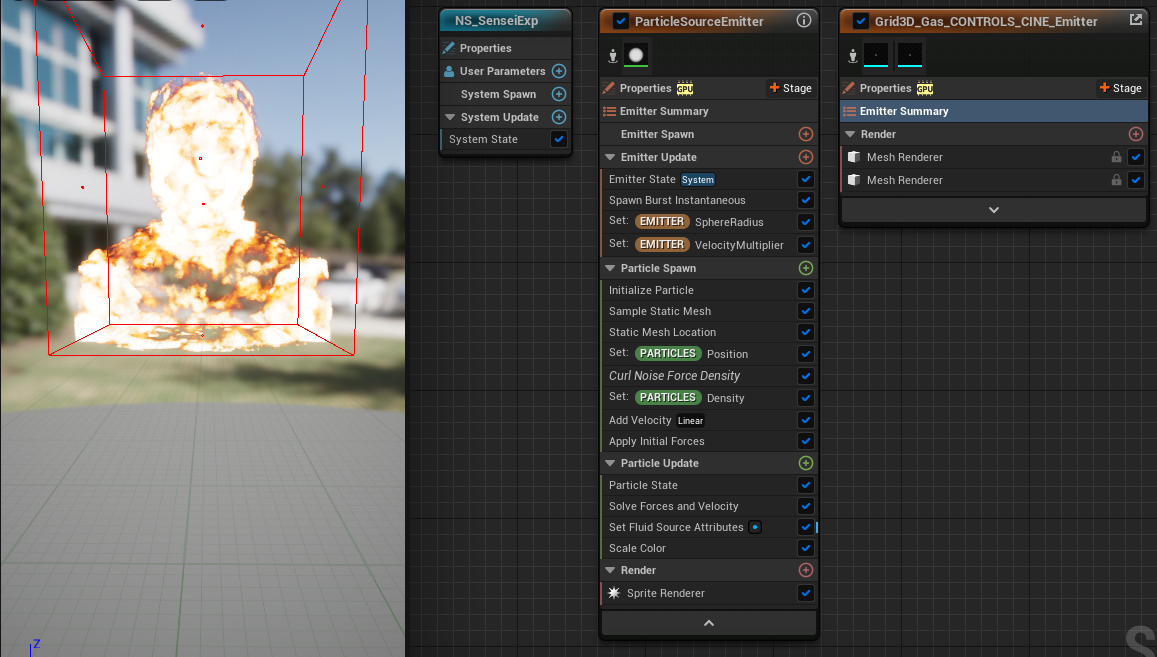
Task: Collapse the Render group in Grid3D emitter
Action: [849, 133]
